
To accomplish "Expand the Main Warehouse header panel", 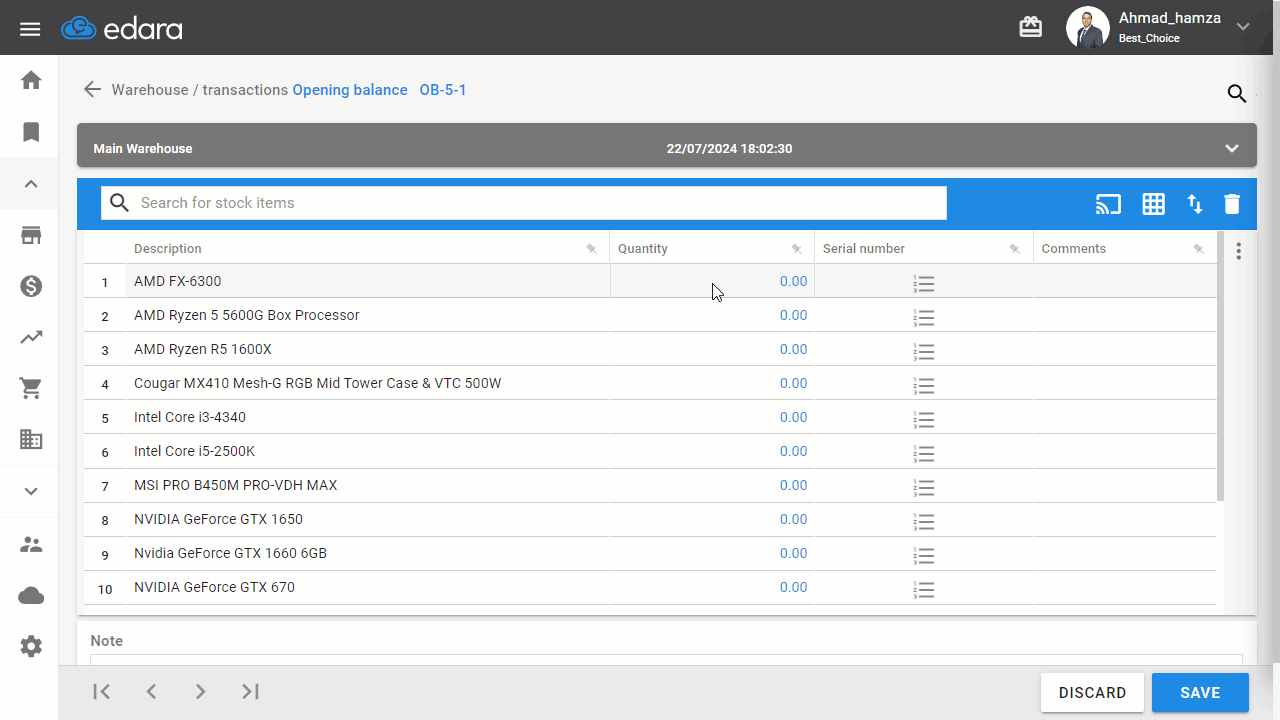I will pos(1232,148).
